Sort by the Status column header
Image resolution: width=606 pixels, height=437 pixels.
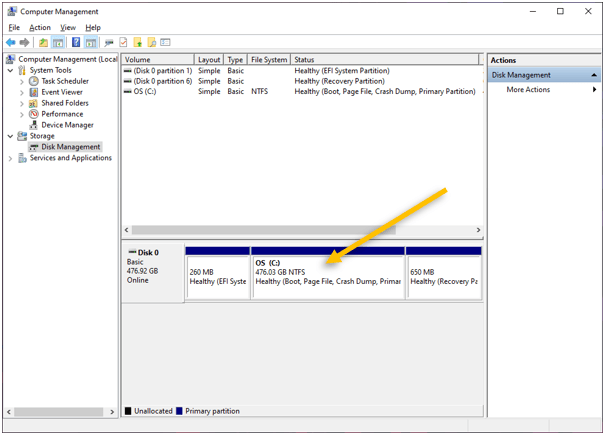point(385,60)
